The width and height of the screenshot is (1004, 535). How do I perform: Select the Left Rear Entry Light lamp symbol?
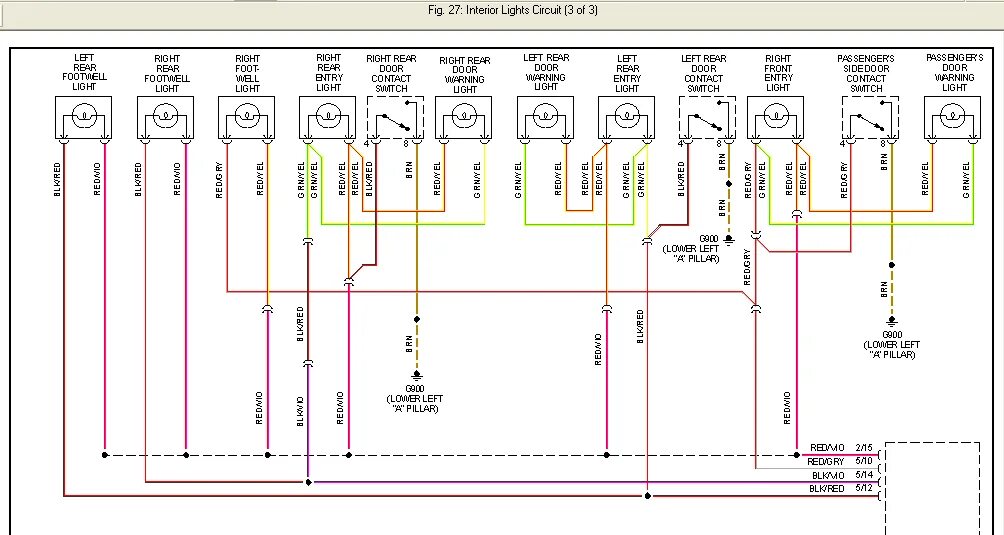coord(627,117)
